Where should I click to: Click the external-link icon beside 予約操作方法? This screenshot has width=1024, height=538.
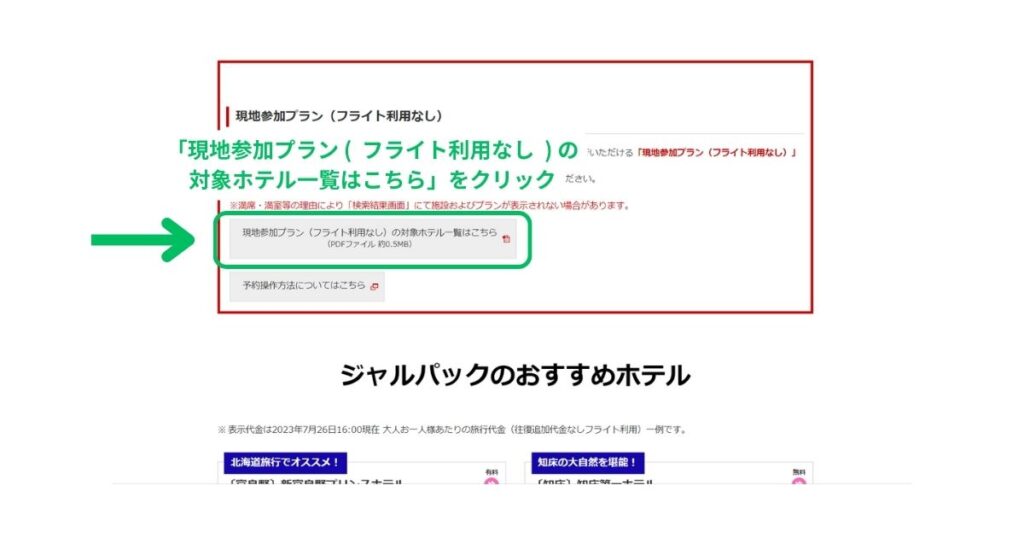pos(374,287)
